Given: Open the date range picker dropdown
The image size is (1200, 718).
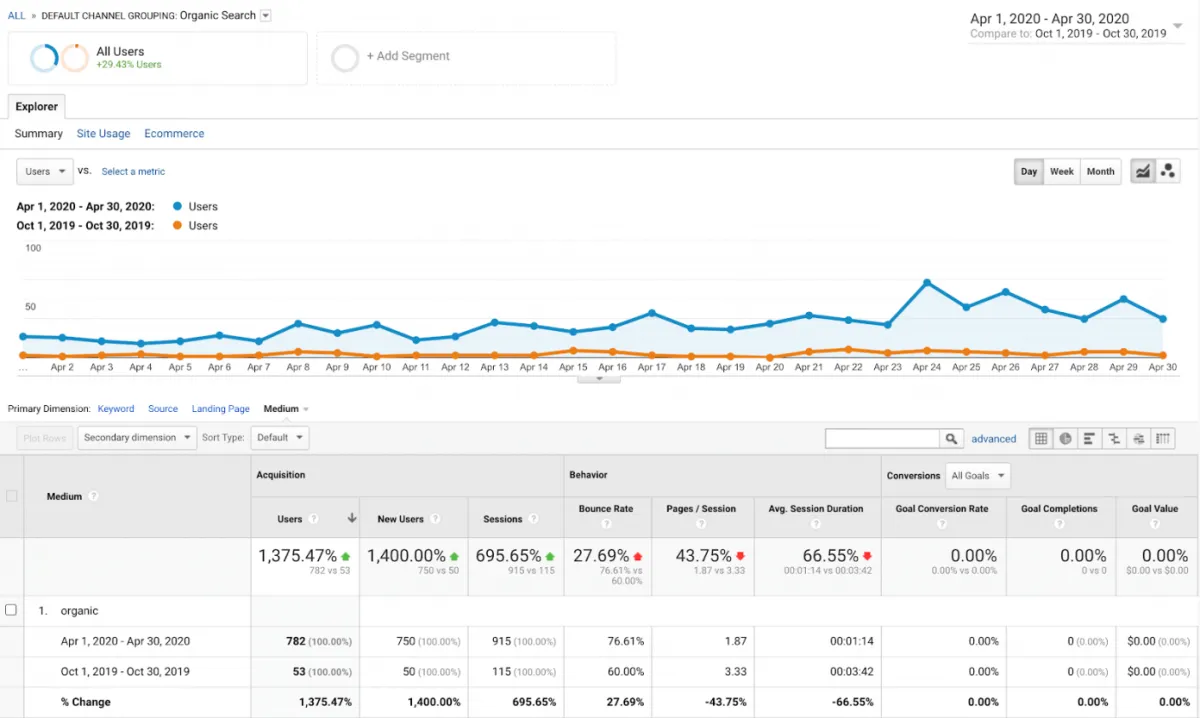Looking at the screenshot, I should click(x=1178, y=25).
